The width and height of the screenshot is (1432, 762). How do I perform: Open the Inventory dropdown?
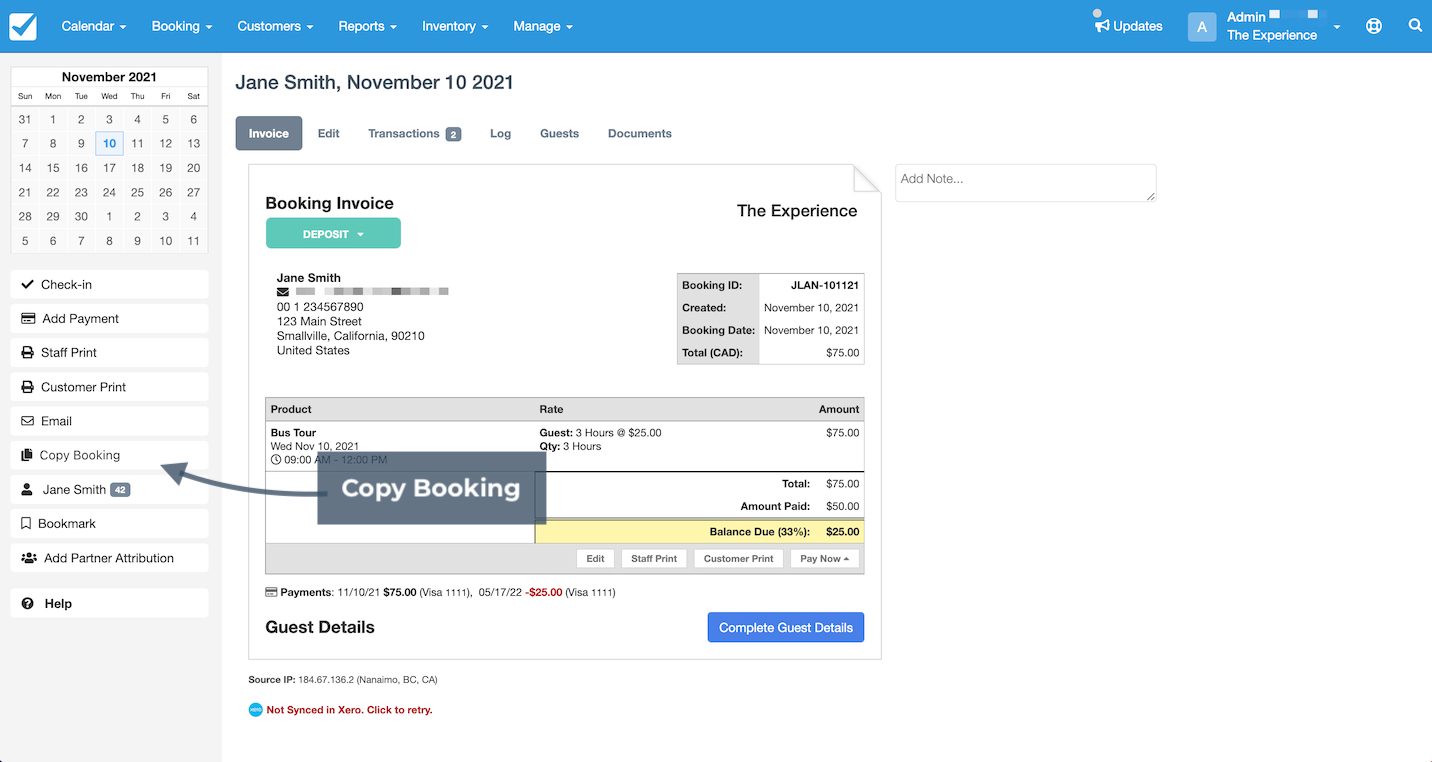455,26
